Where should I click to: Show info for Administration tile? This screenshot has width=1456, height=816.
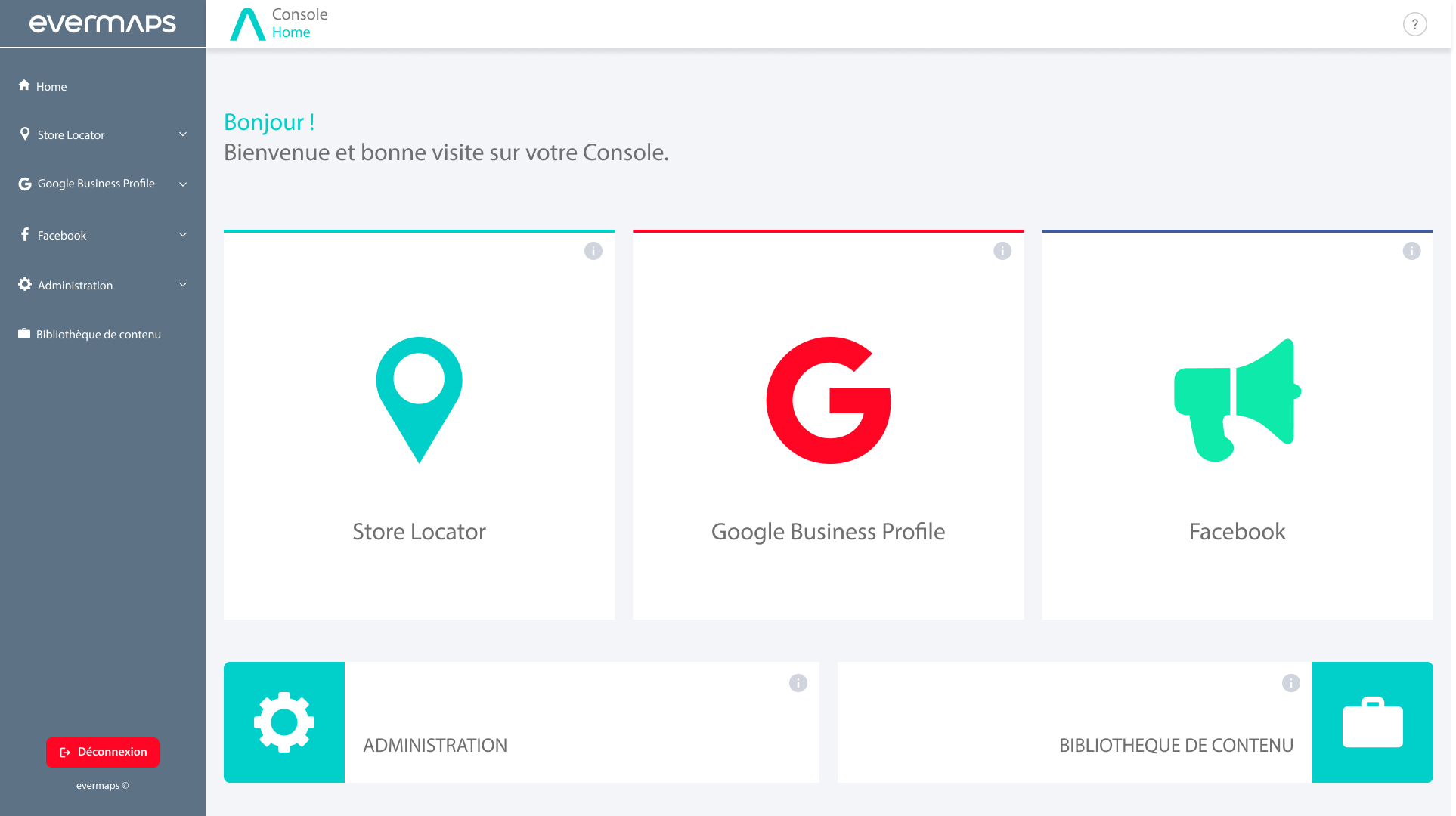click(798, 683)
